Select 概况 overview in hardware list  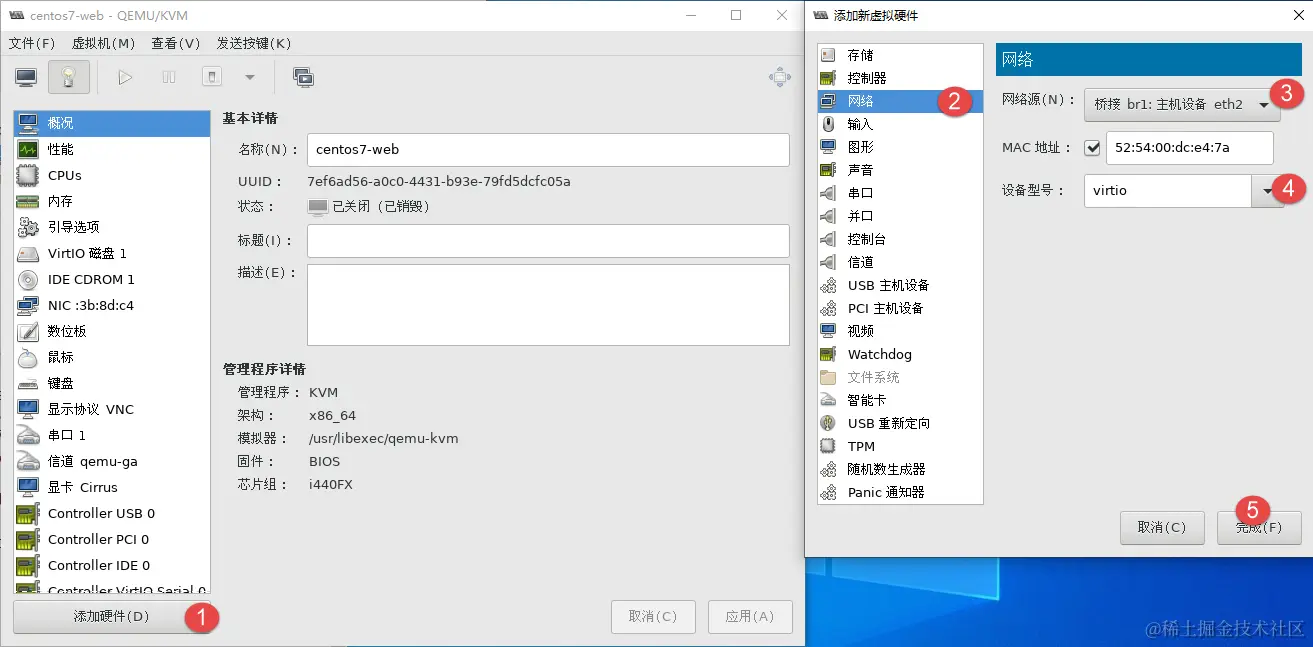pos(112,123)
